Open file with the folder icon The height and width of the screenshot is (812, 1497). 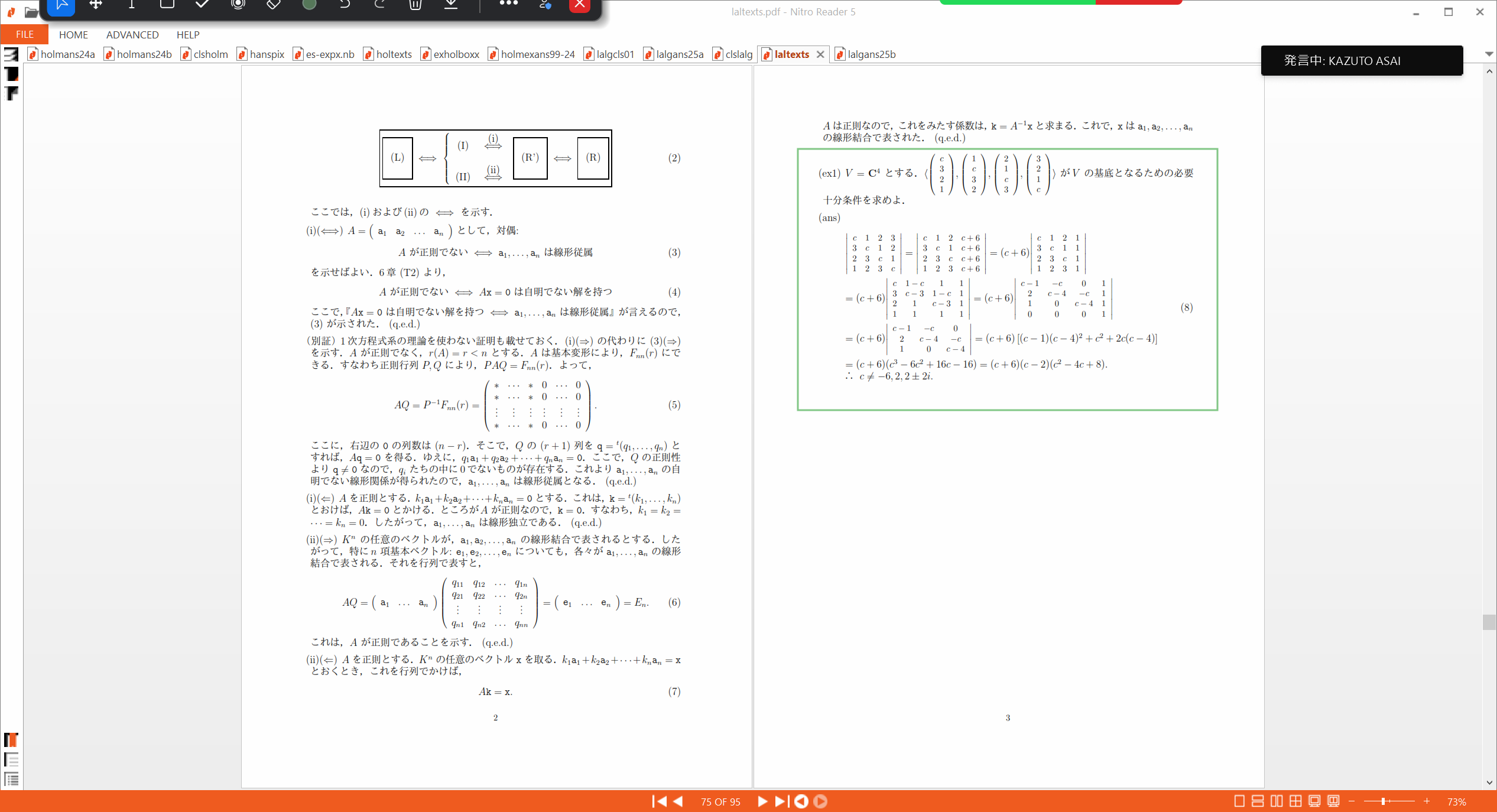tap(31, 12)
